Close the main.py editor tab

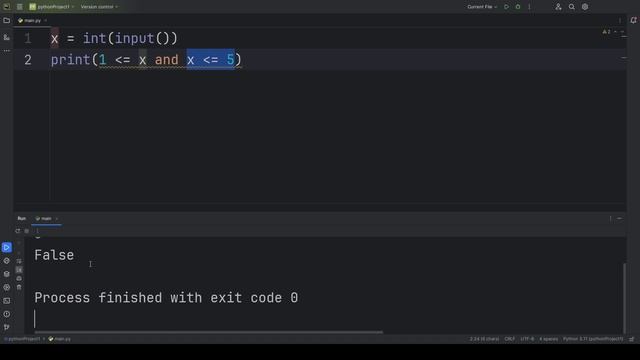point(45,20)
